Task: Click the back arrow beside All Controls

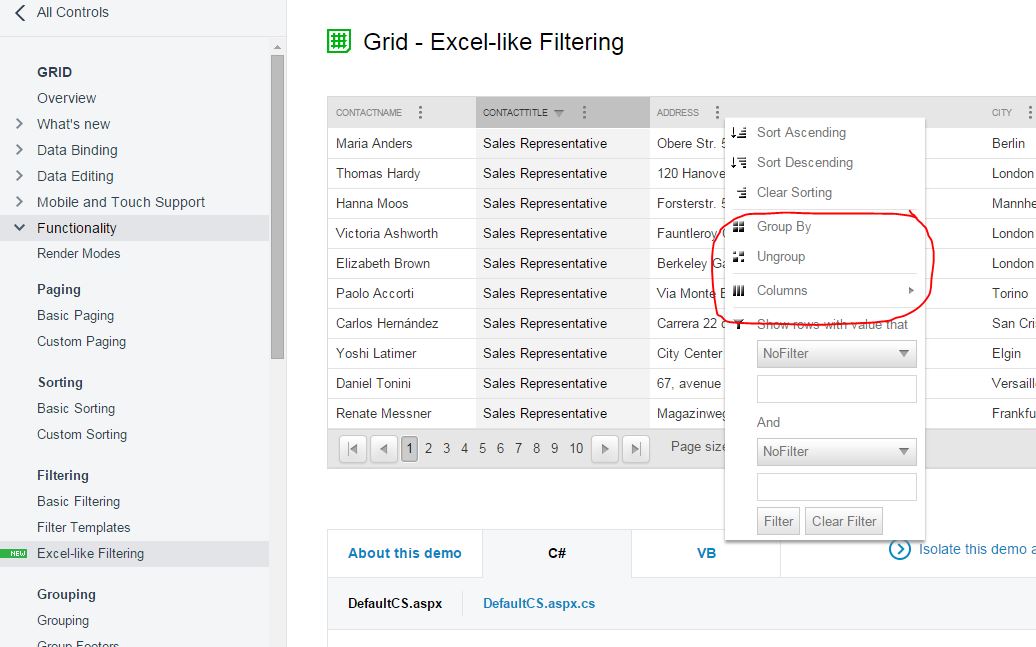Action: (20, 13)
